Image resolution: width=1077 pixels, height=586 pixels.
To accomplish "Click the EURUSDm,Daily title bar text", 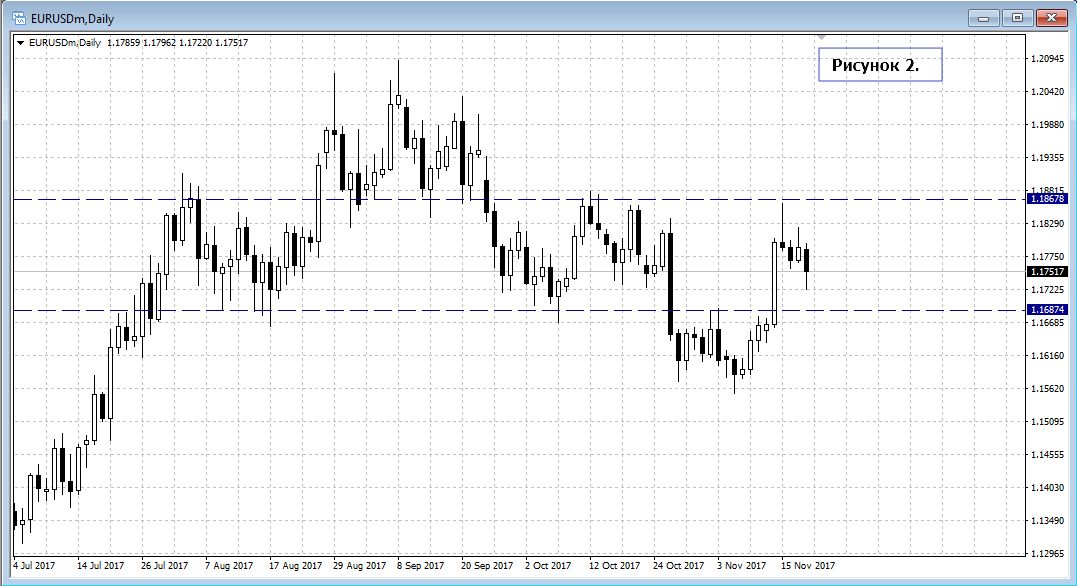I will tap(73, 18).
